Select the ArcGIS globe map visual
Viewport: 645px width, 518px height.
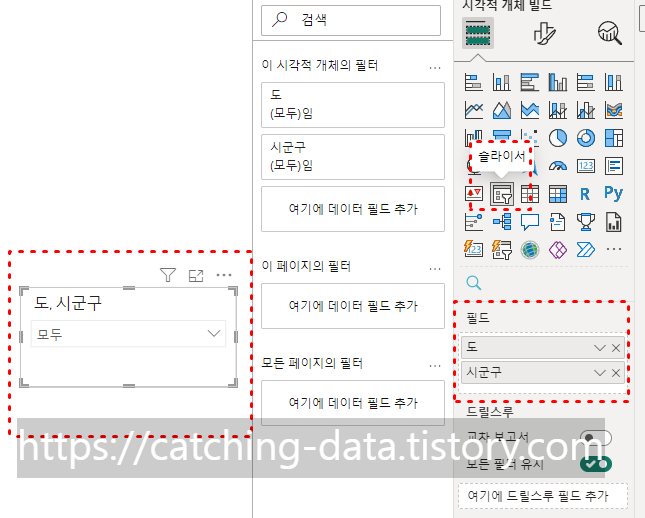click(529, 250)
